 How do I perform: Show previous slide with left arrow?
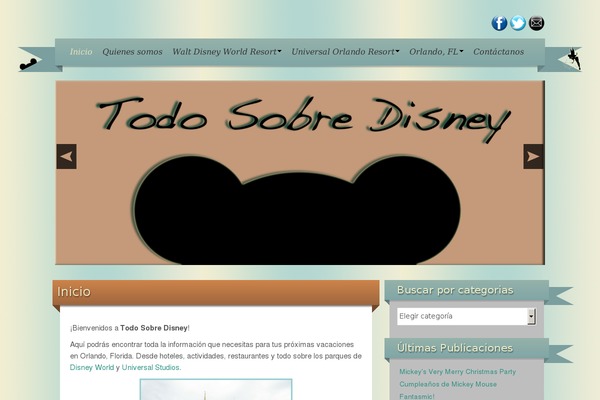(x=67, y=157)
